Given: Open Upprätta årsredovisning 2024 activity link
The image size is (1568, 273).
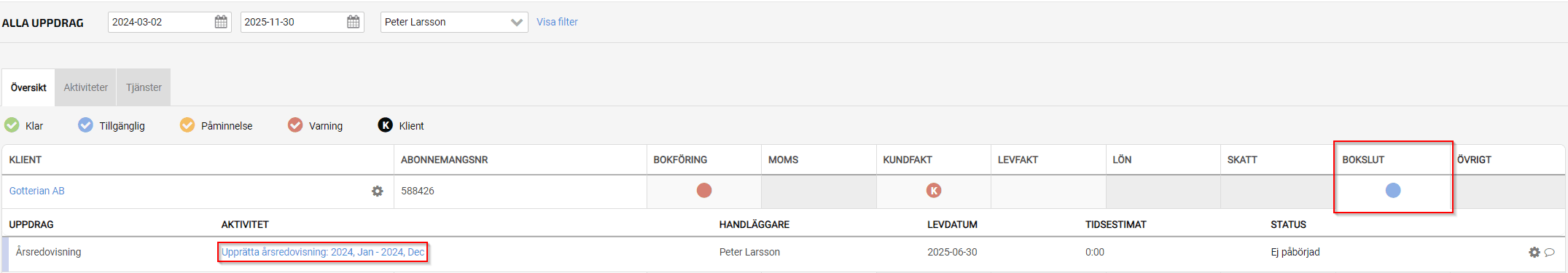Looking at the screenshot, I should (323, 252).
